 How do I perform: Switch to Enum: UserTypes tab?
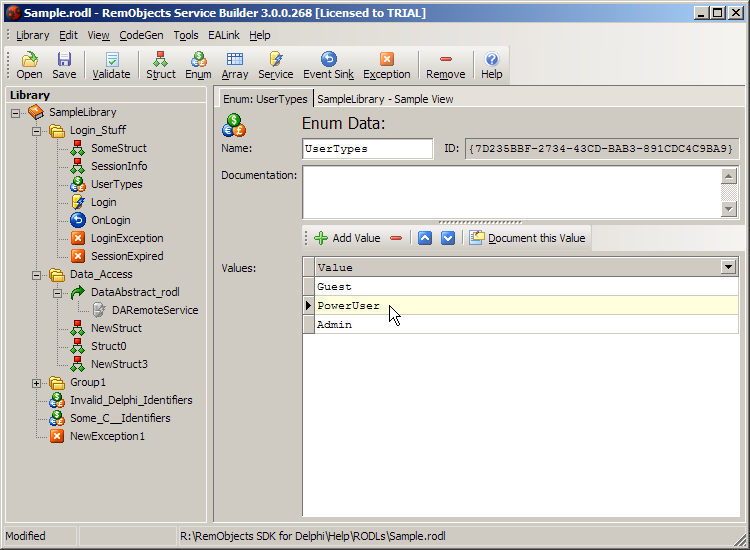pos(265,99)
